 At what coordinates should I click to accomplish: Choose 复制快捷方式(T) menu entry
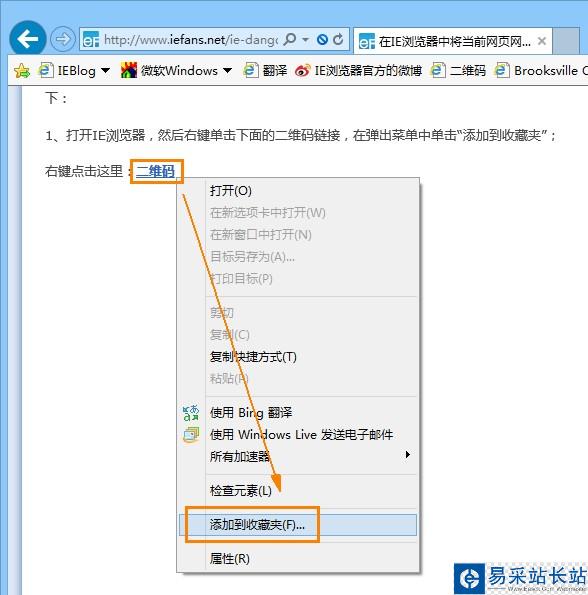pos(299,357)
